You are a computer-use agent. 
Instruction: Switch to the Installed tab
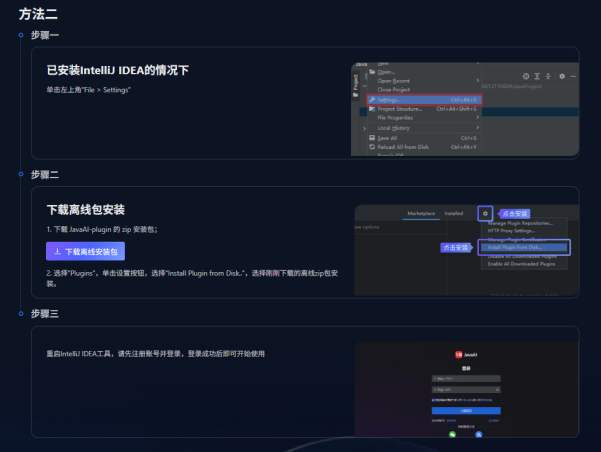pos(454,214)
